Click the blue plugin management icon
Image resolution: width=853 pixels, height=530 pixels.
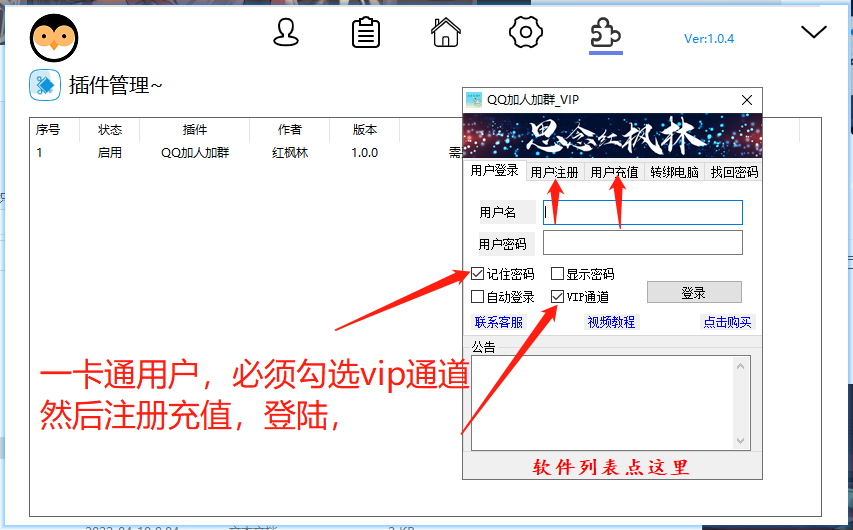(x=45, y=85)
